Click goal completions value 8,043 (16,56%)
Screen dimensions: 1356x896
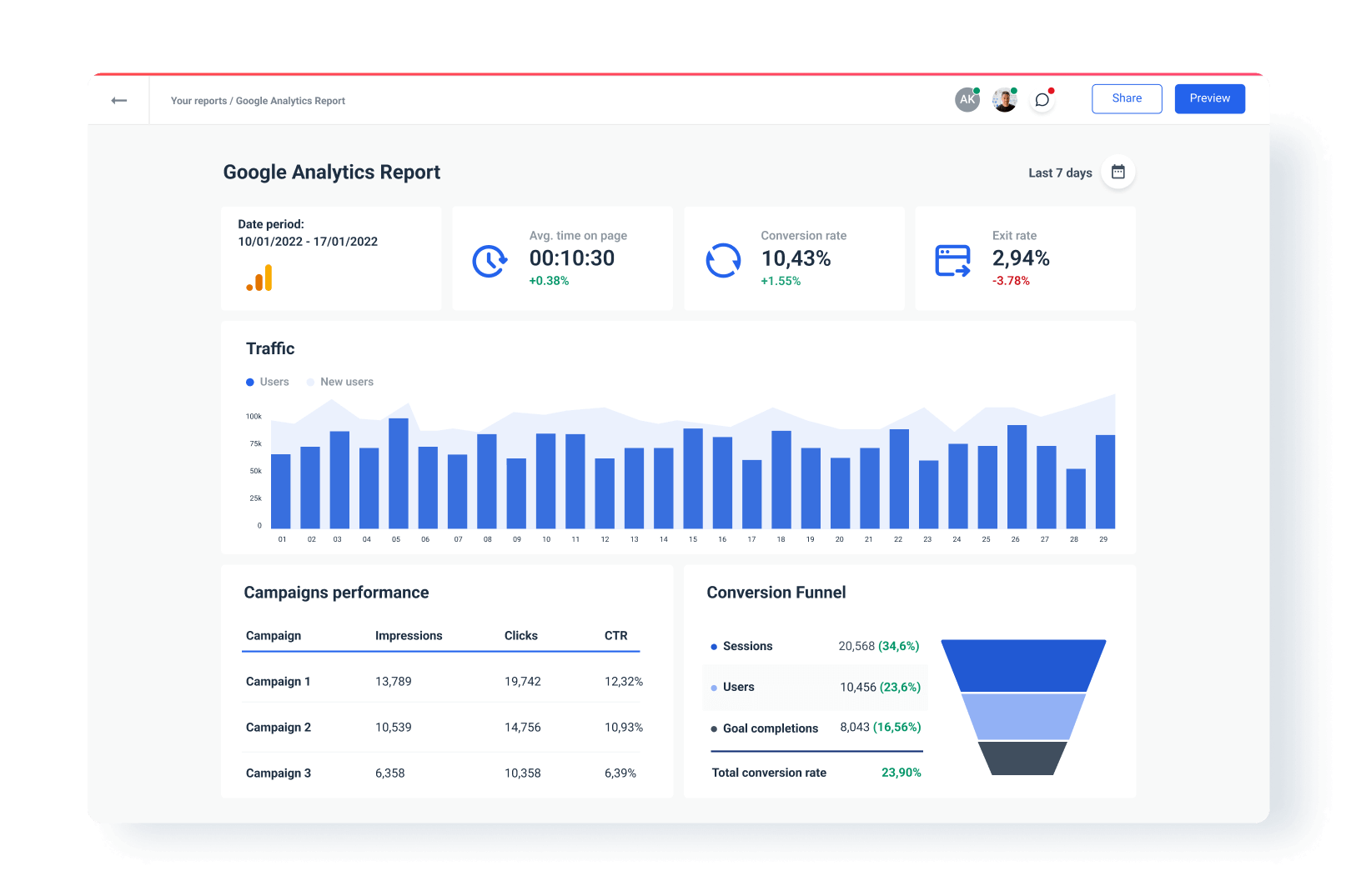click(x=880, y=727)
